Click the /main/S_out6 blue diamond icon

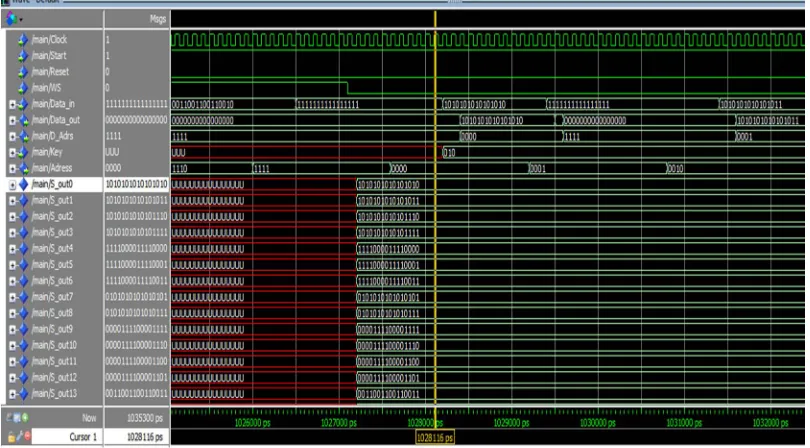point(23,281)
